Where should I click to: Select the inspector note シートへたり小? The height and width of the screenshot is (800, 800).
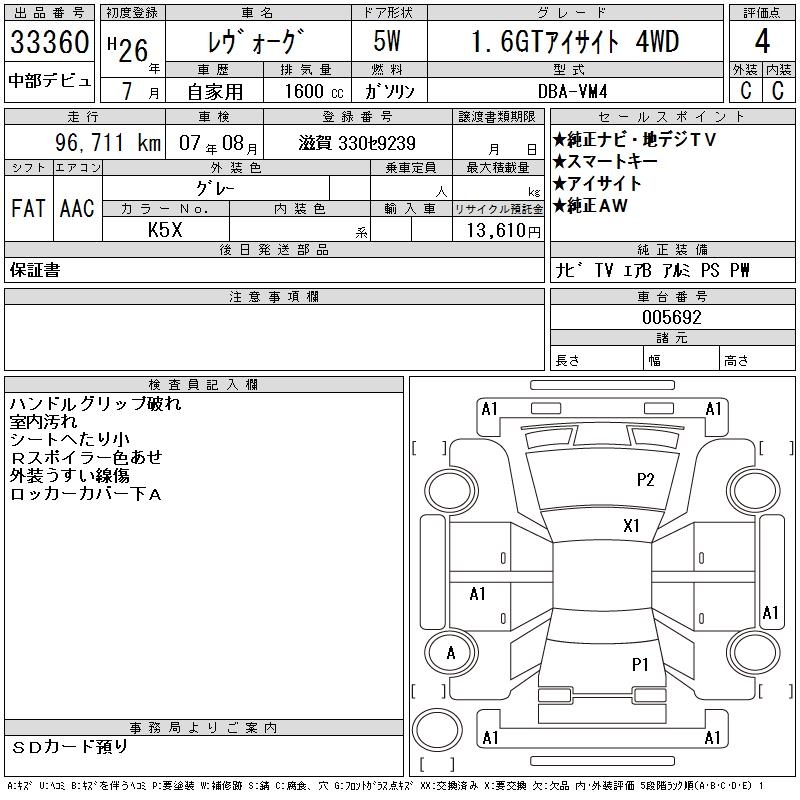click(x=69, y=439)
